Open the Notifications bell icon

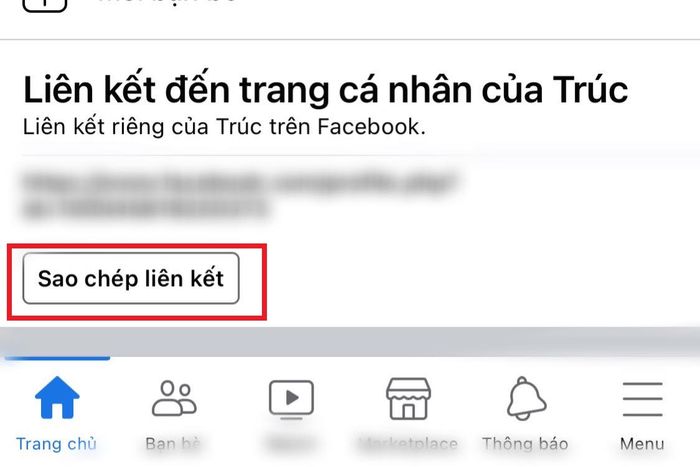526,399
